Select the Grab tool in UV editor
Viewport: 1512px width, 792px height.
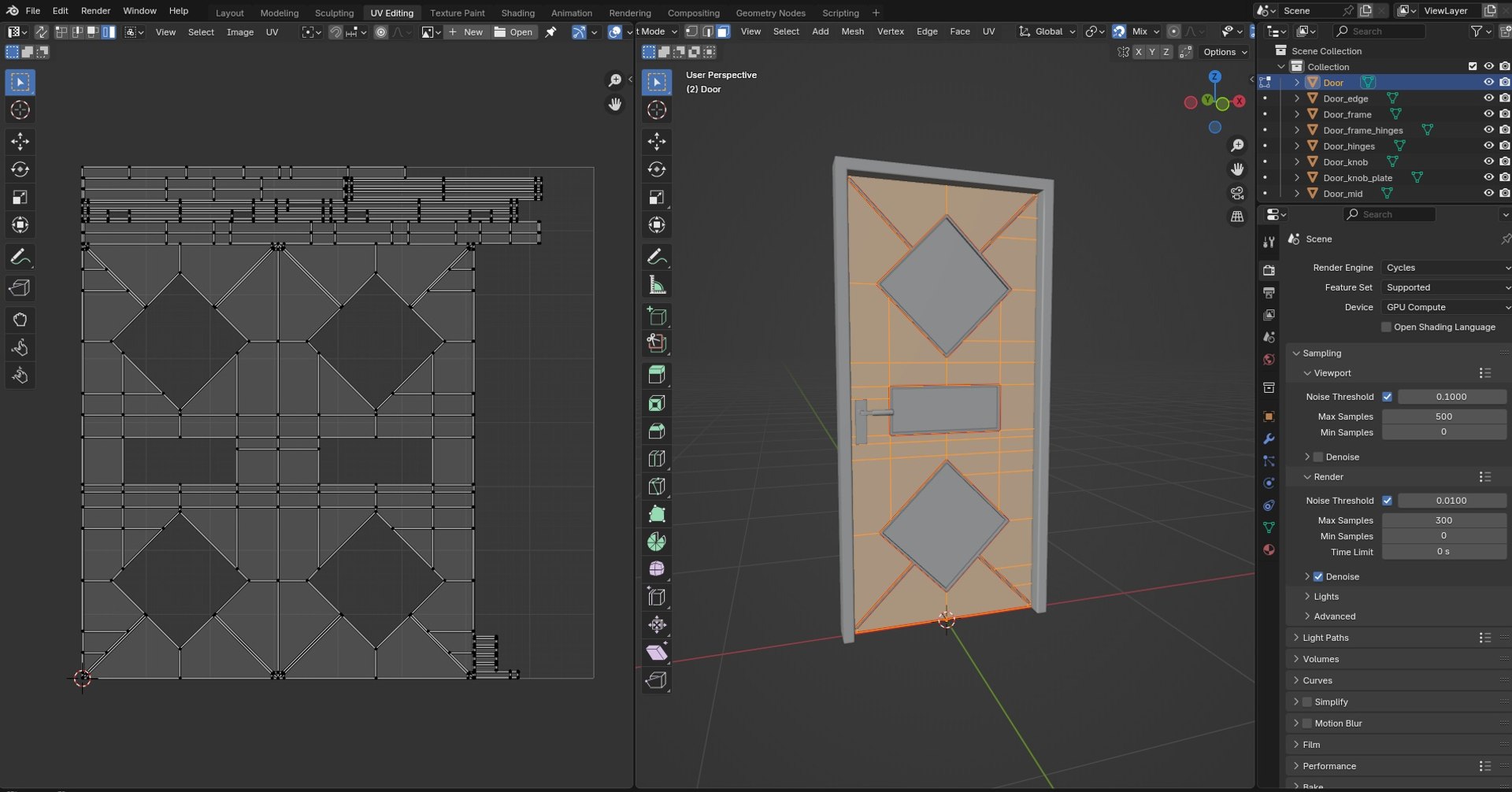[x=20, y=320]
